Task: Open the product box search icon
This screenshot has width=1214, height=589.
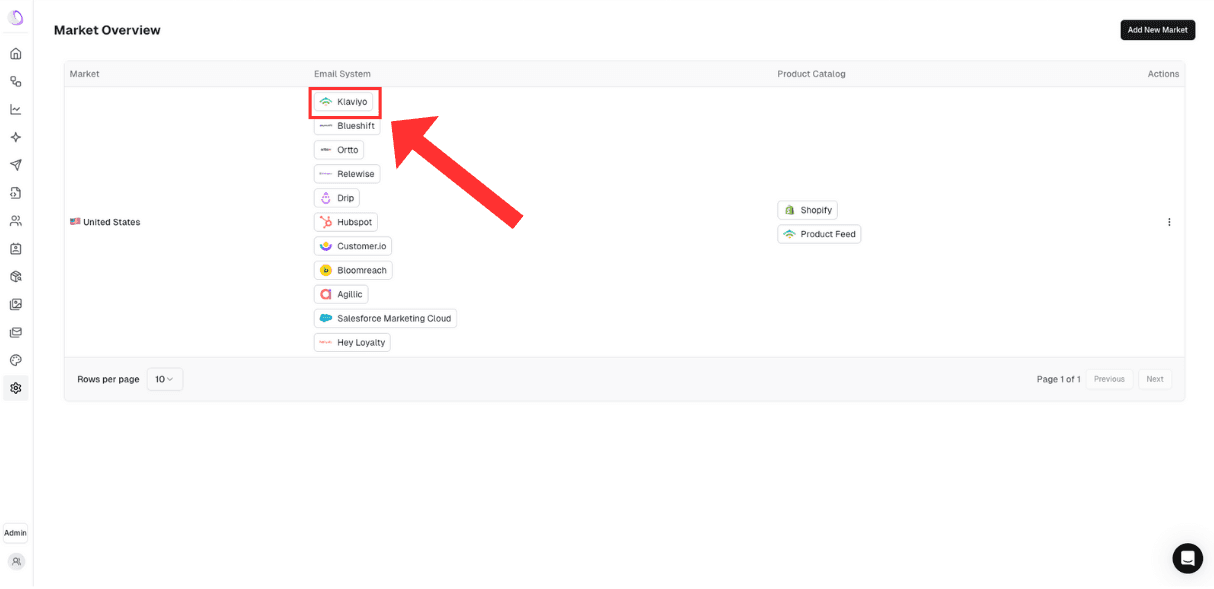Action: (x=16, y=277)
